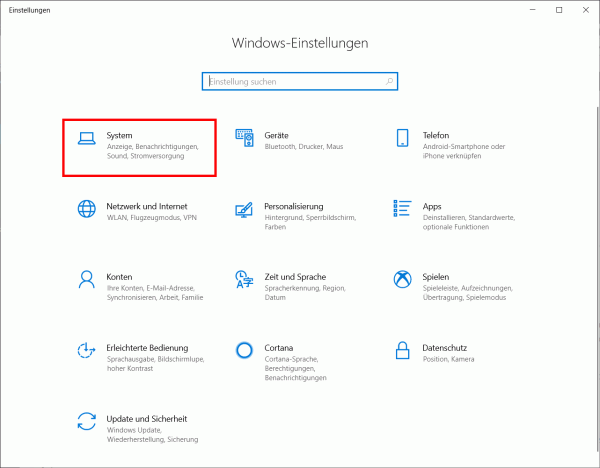Image resolution: width=600 pixels, height=468 pixels.
Task: Open the Zeit und Sprache icon
Action: click(x=244, y=279)
